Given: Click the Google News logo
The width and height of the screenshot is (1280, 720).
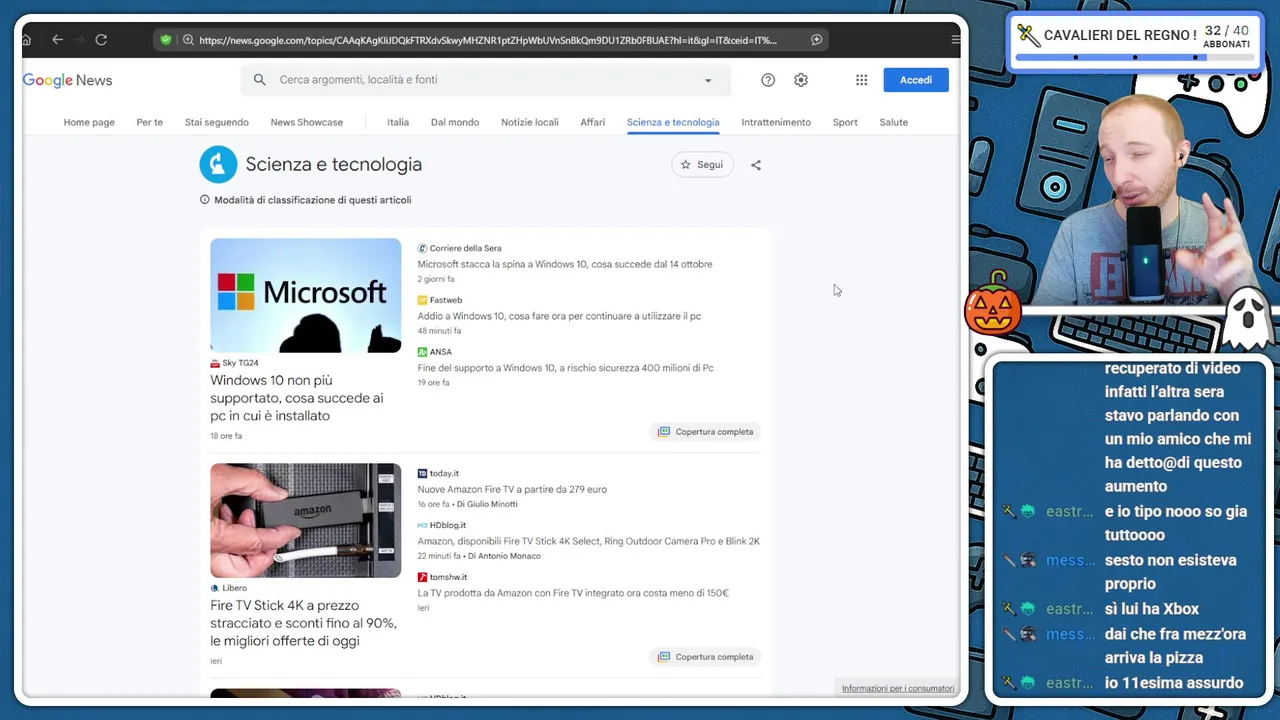Looking at the screenshot, I should 67,80.
